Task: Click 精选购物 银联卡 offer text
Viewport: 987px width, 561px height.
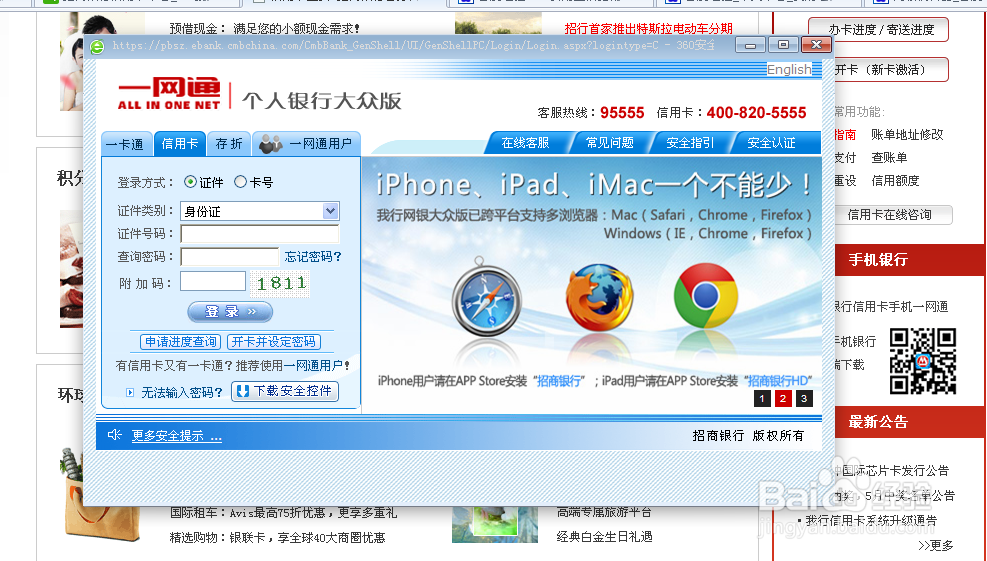Action: pos(278,537)
